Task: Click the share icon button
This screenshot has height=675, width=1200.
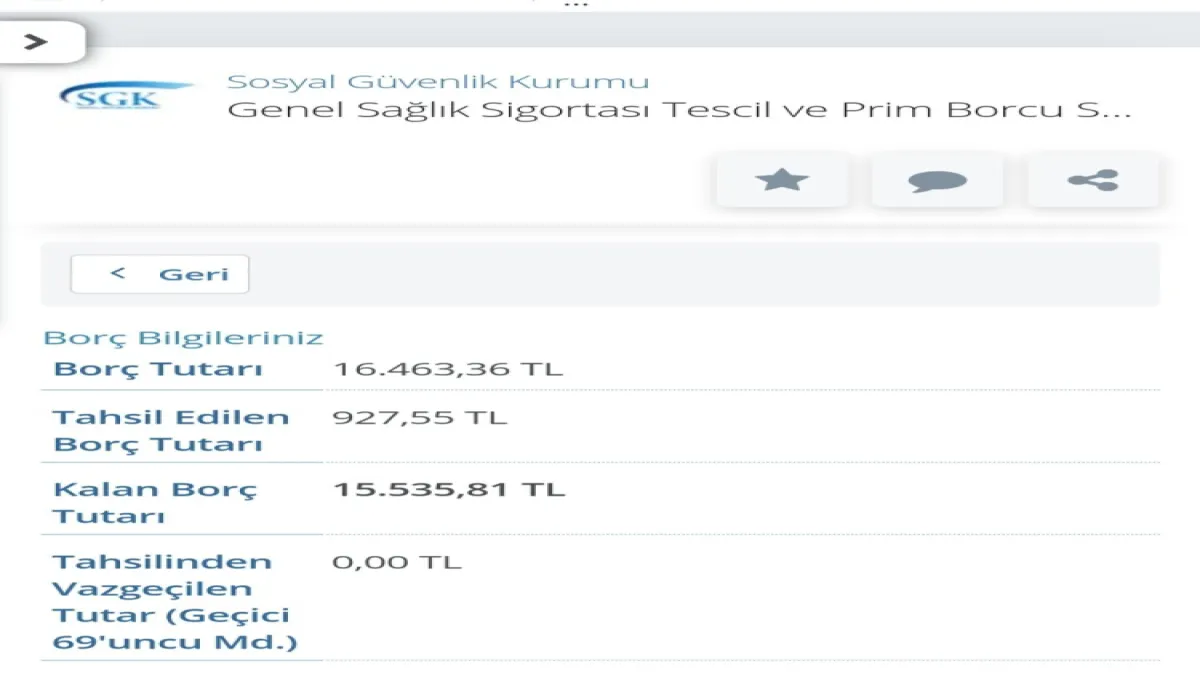Action: coord(1093,180)
